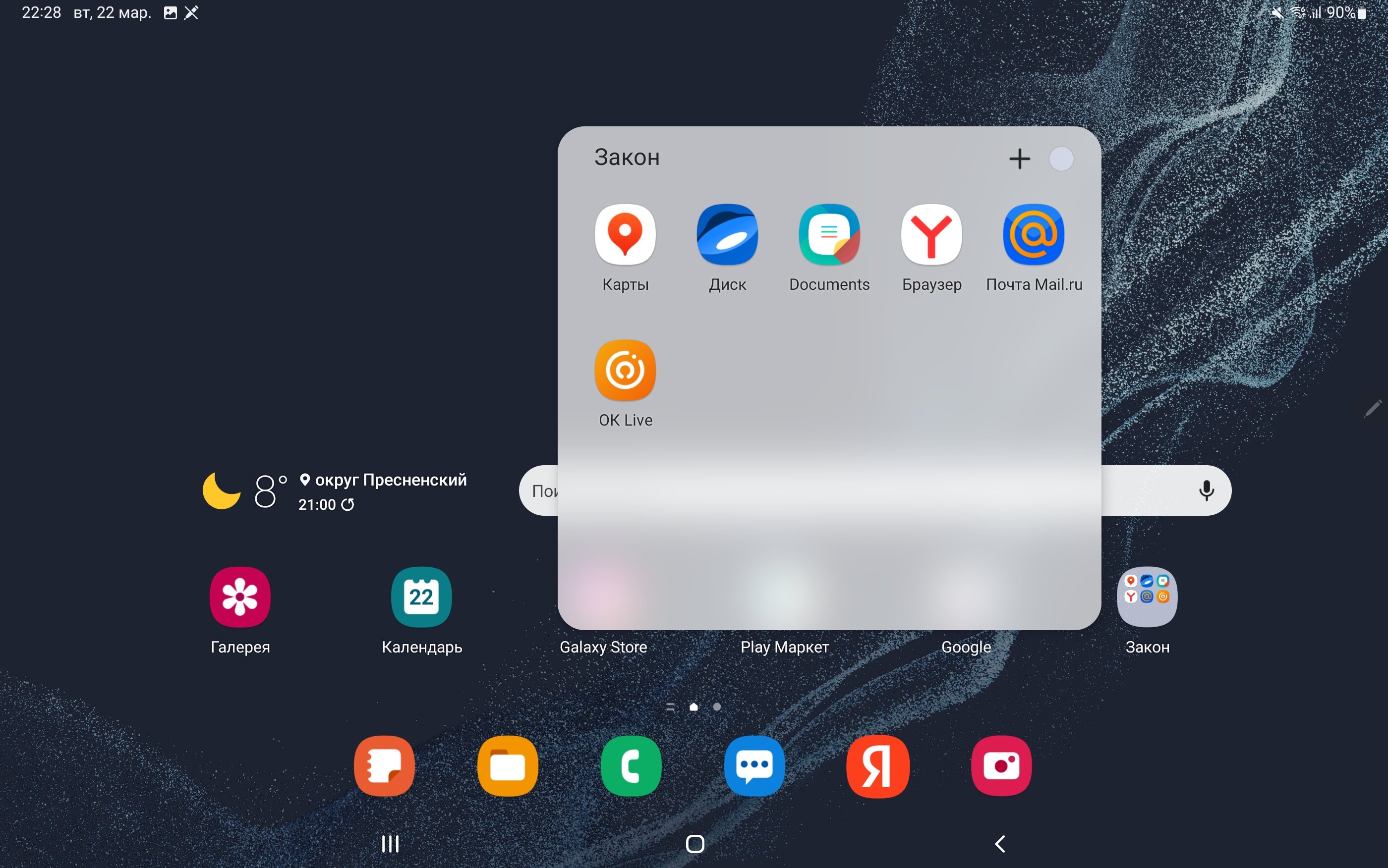Open the green Phone dock icon
The height and width of the screenshot is (868, 1388).
pyautogui.click(x=631, y=766)
